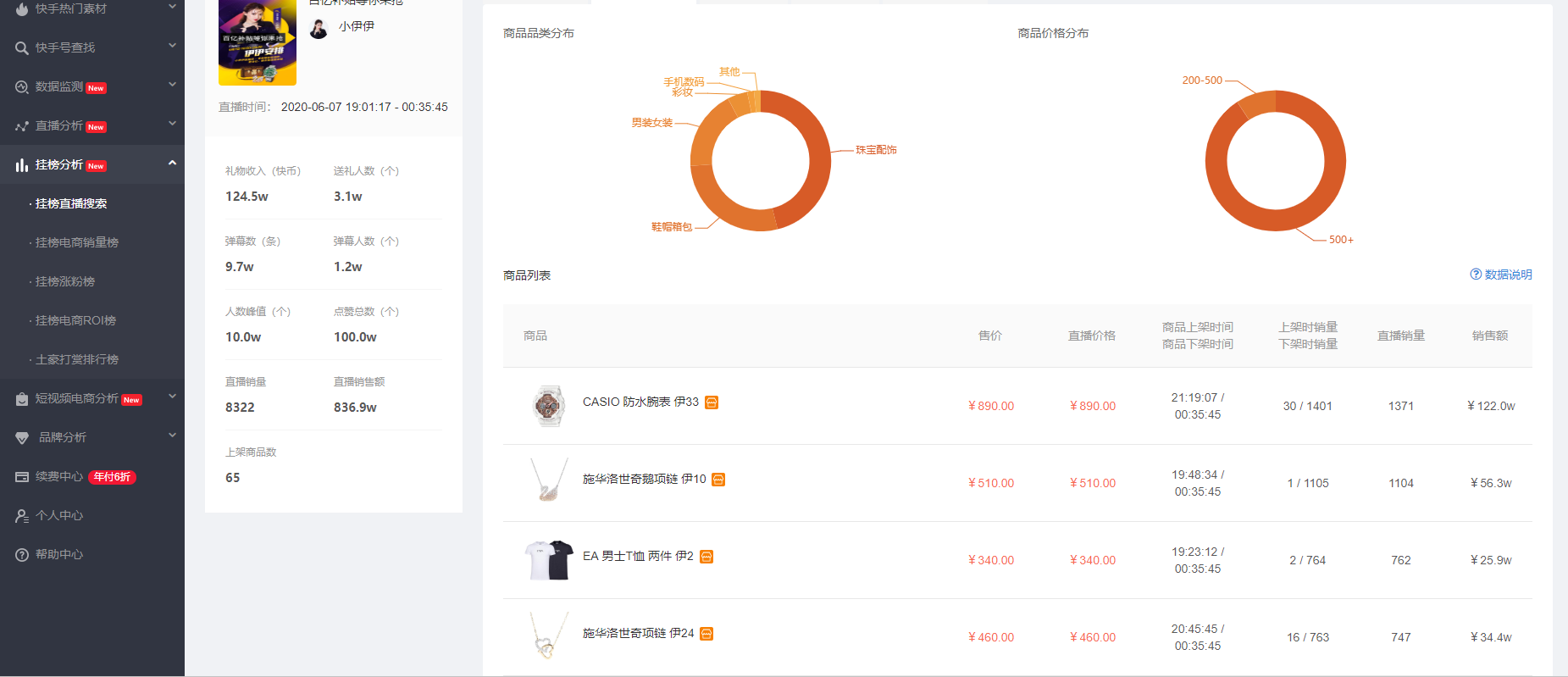The width and height of the screenshot is (1568, 677).
Task: Click the 鞋帽箱包 label on category donut
Action: [672, 227]
